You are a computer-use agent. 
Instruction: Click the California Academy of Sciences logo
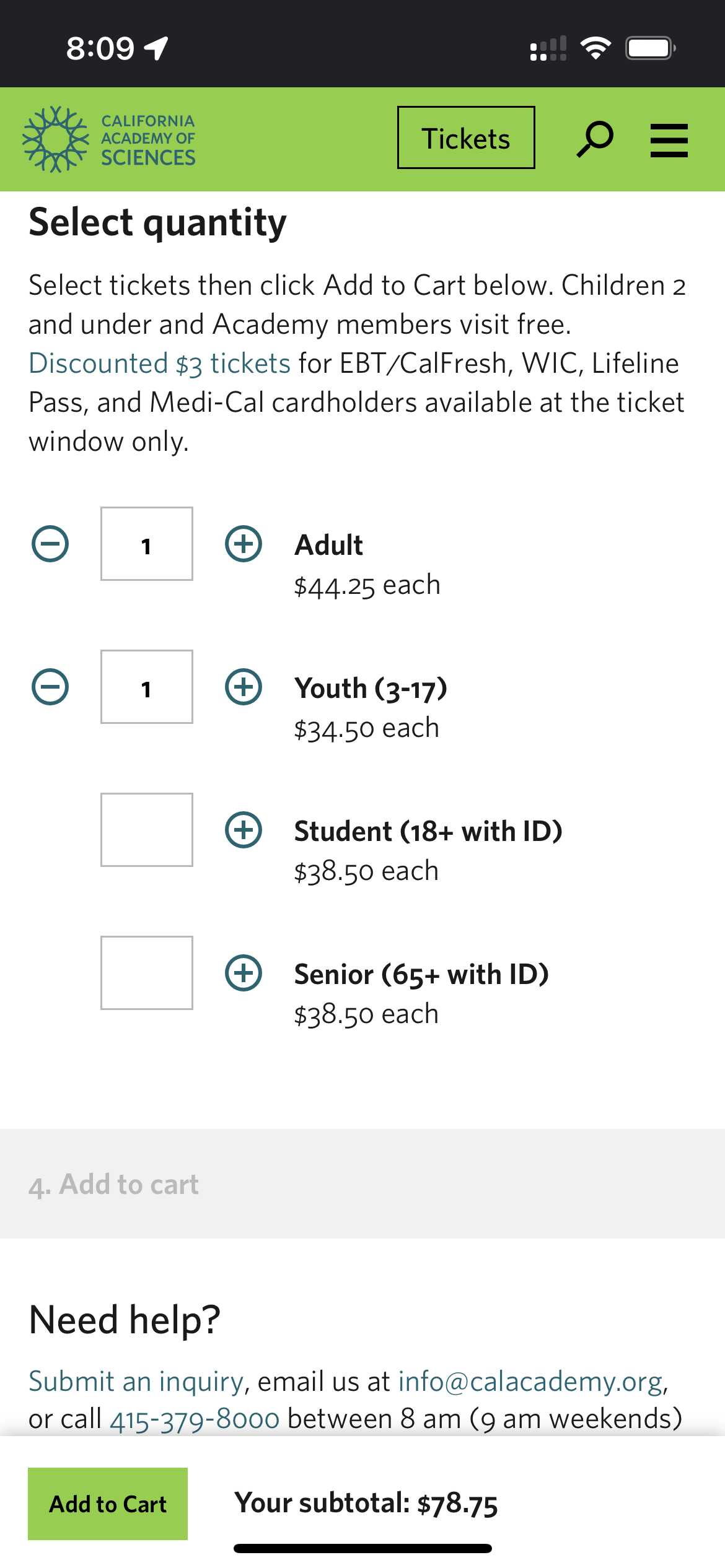tap(109, 139)
